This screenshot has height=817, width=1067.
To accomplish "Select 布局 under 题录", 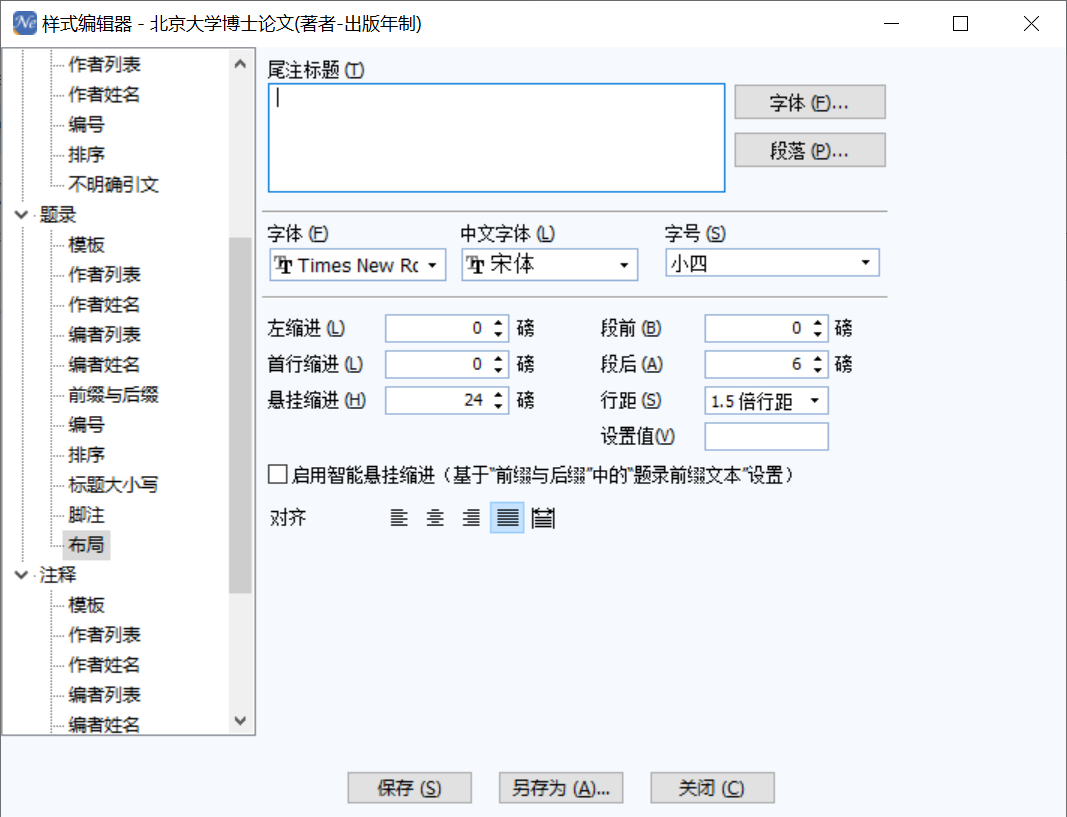I will click(x=86, y=545).
